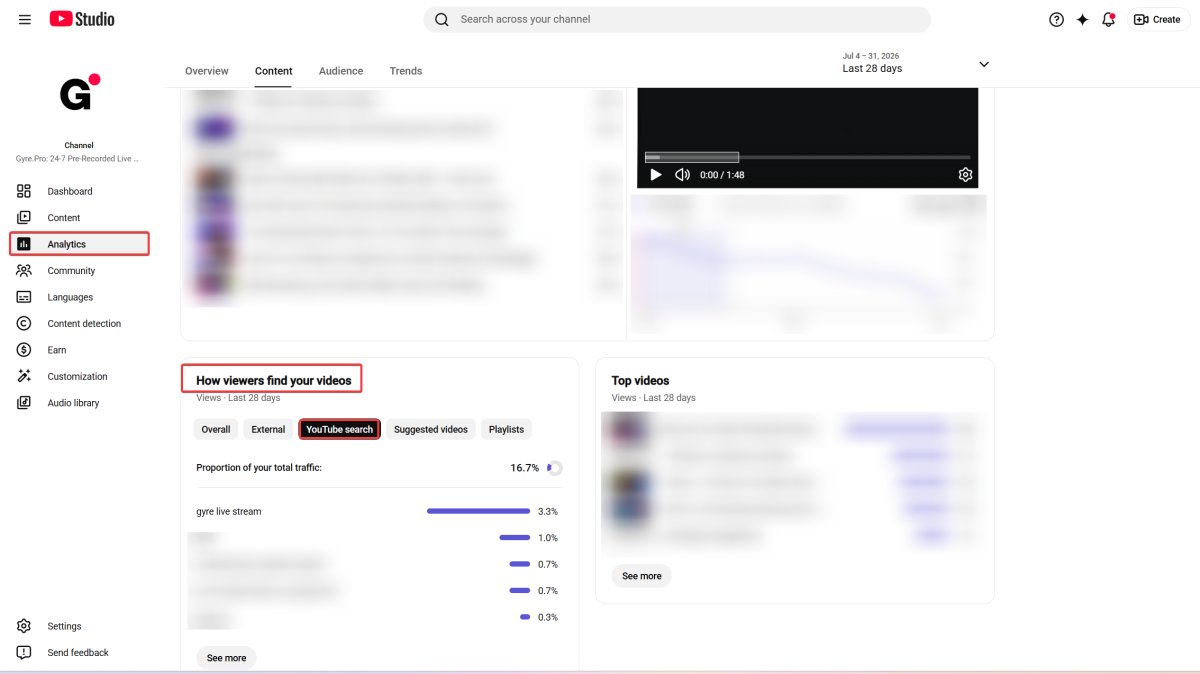Select the Content analytics tab

click(274, 71)
